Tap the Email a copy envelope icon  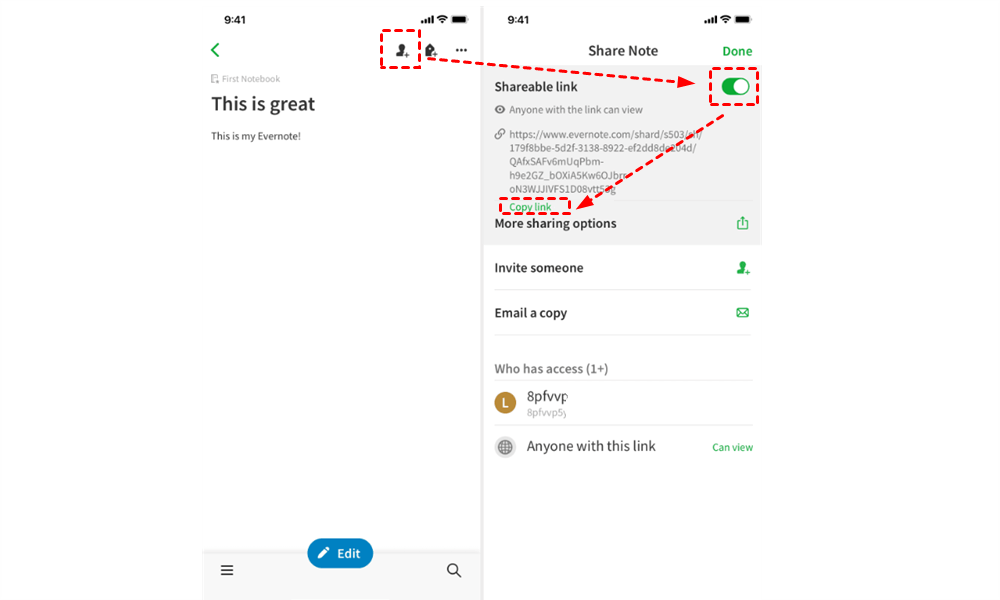[x=742, y=312]
